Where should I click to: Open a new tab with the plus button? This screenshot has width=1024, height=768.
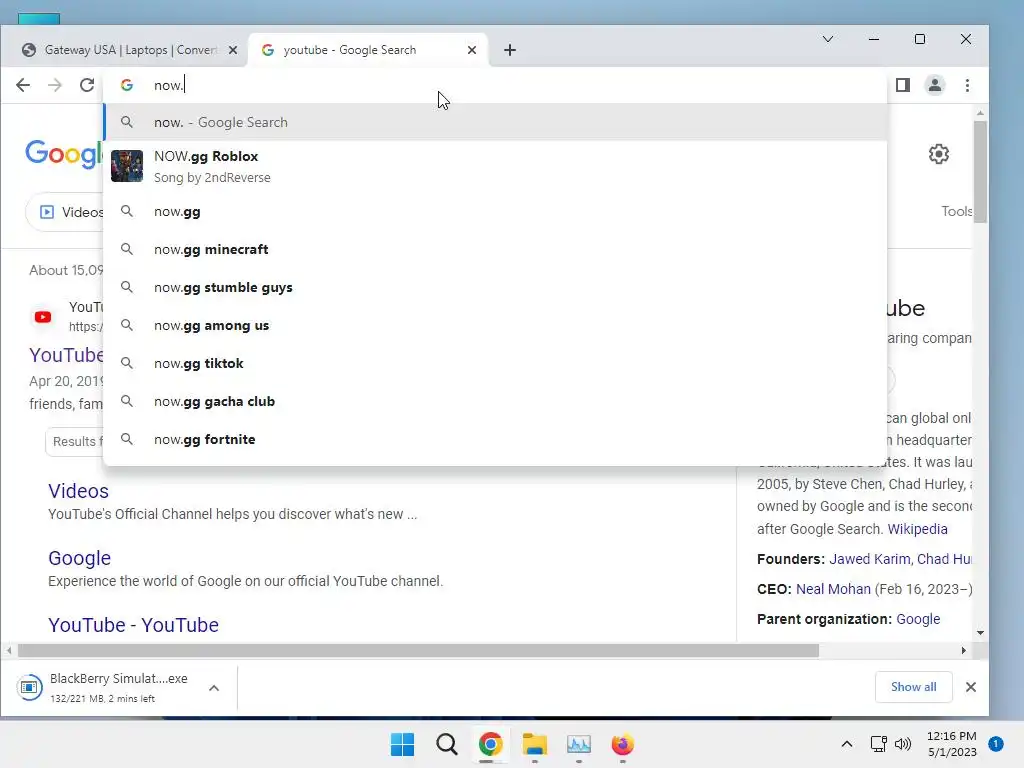click(510, 50)
